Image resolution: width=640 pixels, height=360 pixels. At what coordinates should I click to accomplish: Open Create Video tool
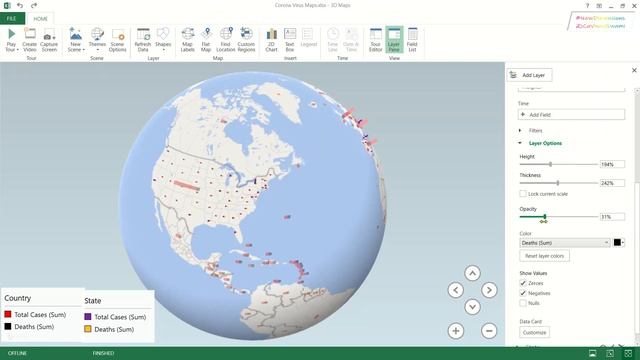(29, 40)
